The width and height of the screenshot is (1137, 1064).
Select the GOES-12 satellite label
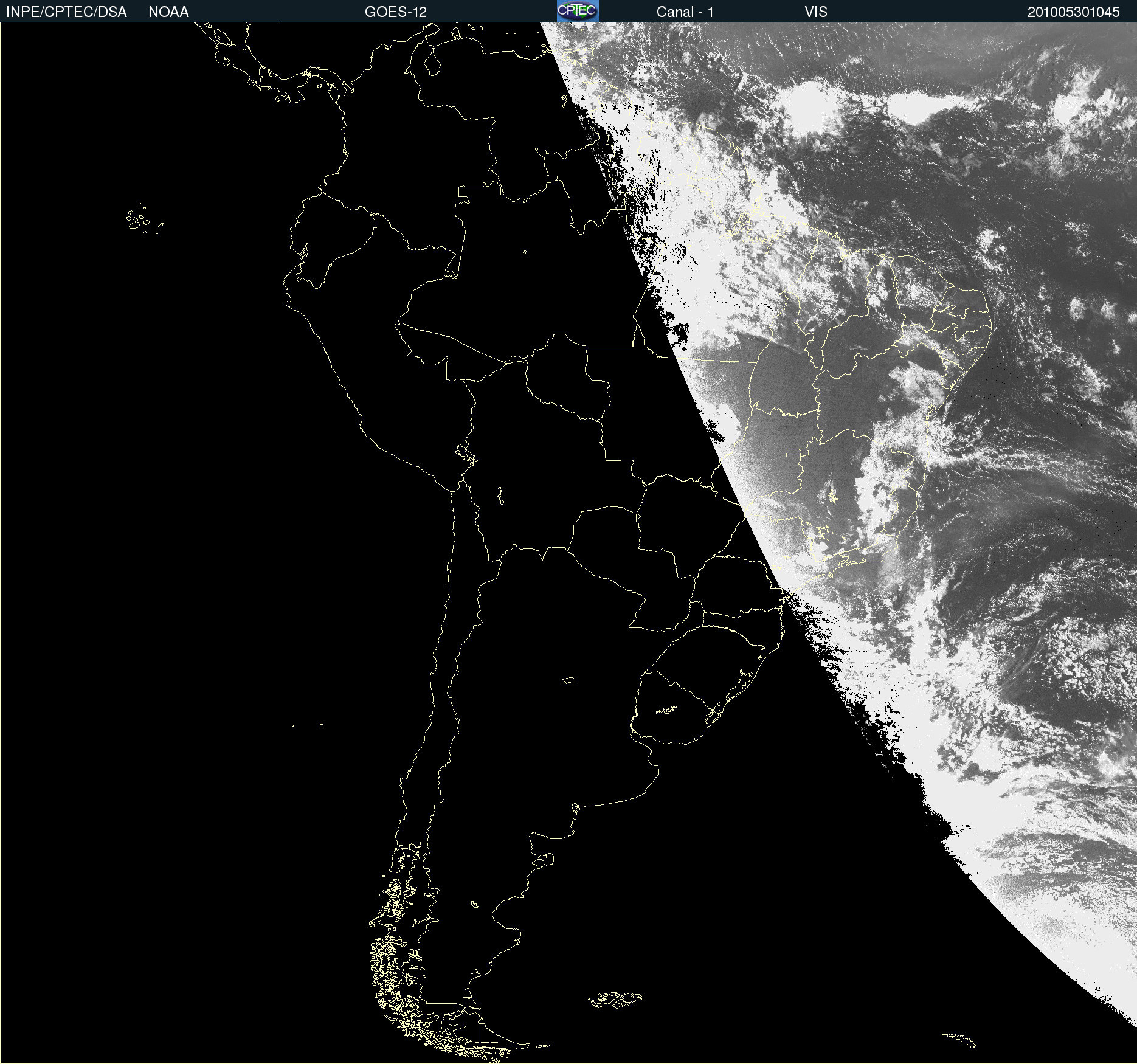(x=396, y=12)
